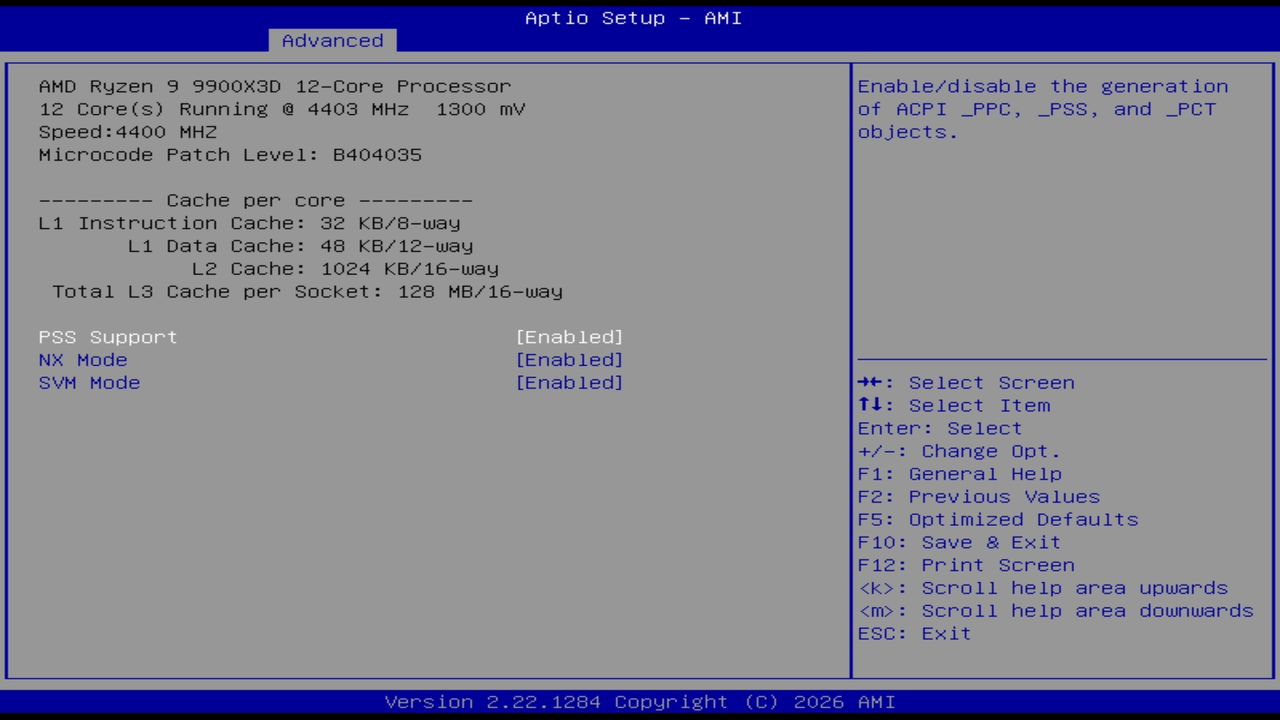Select the SVM Mode setting label
The image size is (1280, 720).
(89, 383)
